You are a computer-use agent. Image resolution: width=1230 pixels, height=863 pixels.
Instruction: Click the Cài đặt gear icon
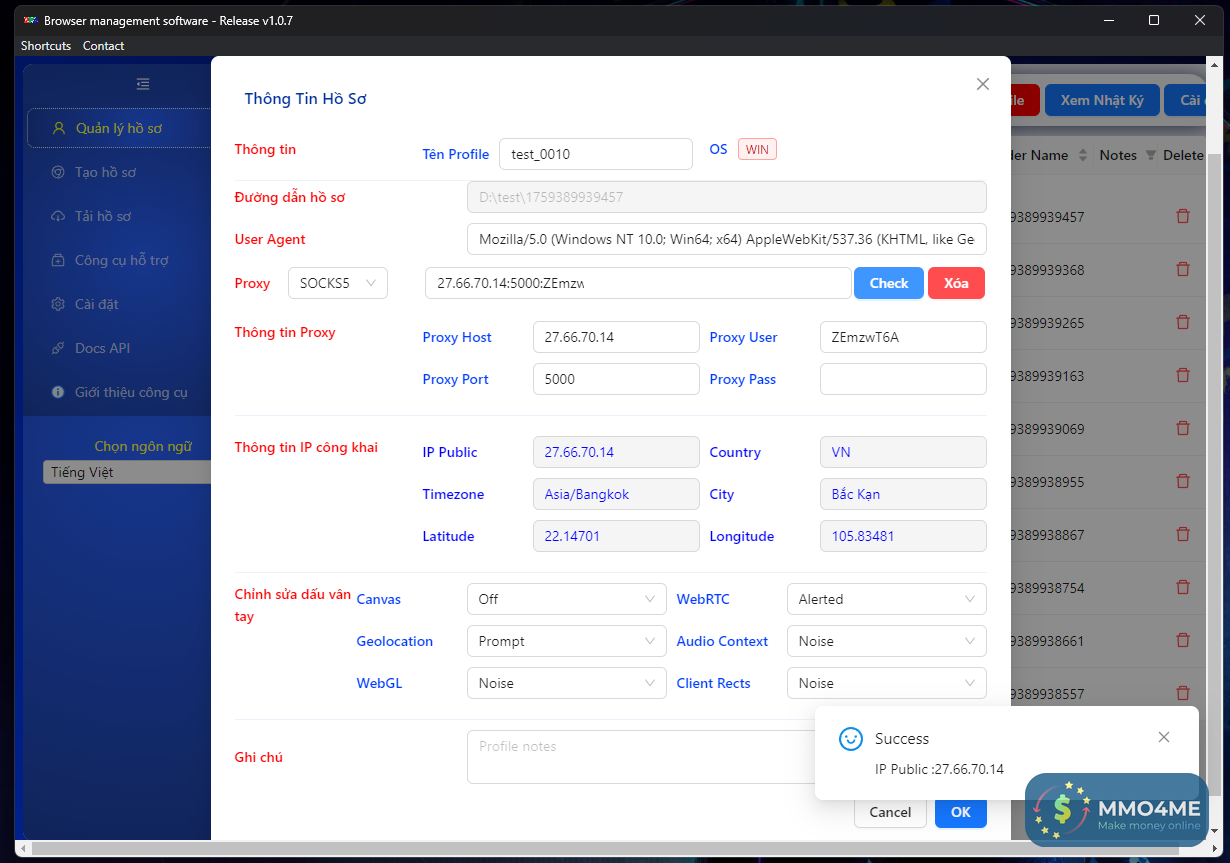57,304
